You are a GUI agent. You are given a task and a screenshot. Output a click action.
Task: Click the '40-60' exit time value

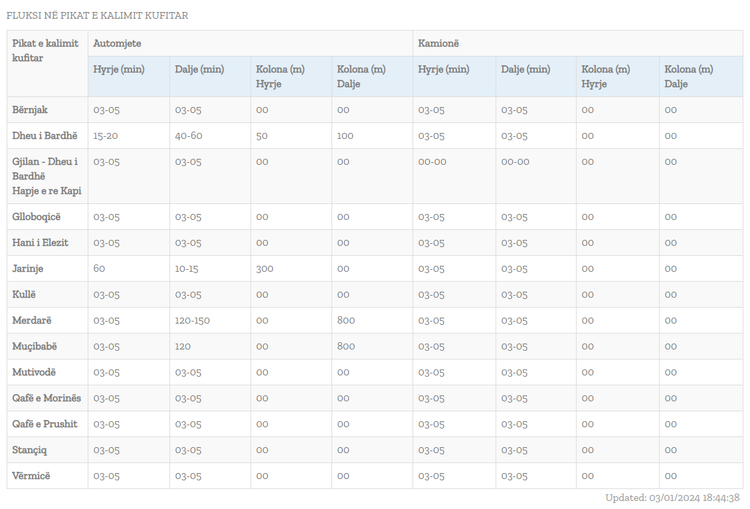click(188, 136)
